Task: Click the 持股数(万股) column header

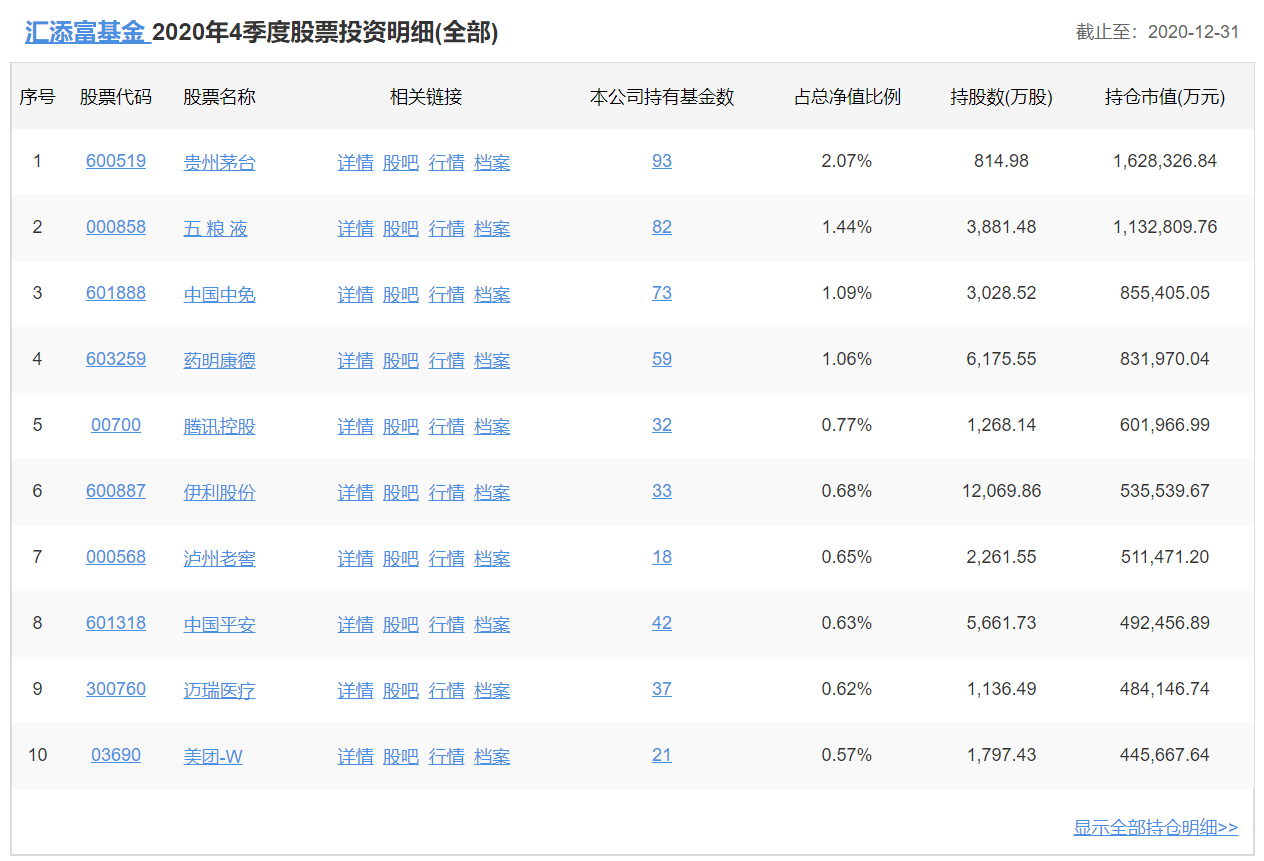Action: tap(1001, 97)
